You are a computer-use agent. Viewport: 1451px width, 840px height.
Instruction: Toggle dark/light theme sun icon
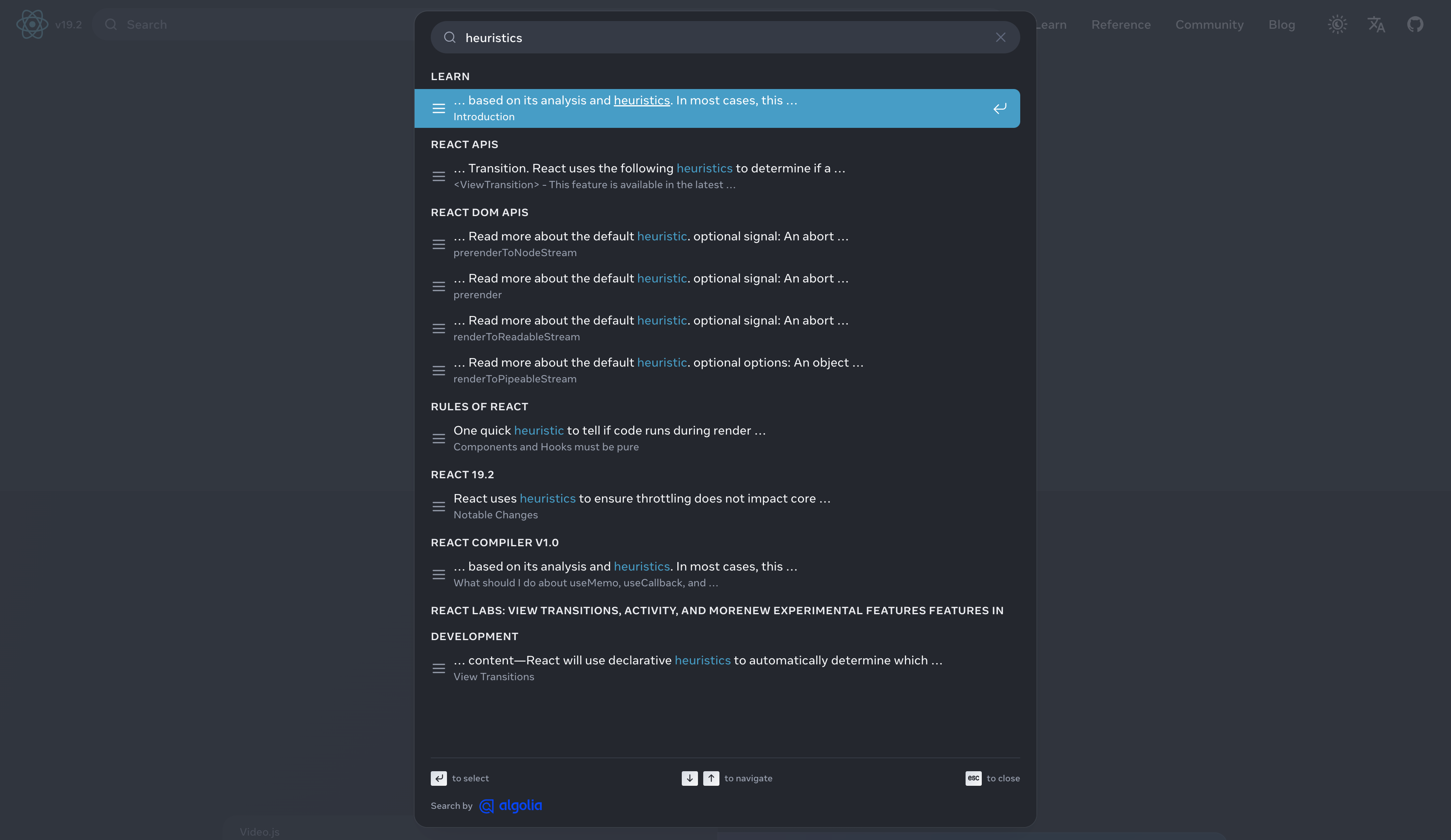pyautogui.click(x=1337, y=24)
